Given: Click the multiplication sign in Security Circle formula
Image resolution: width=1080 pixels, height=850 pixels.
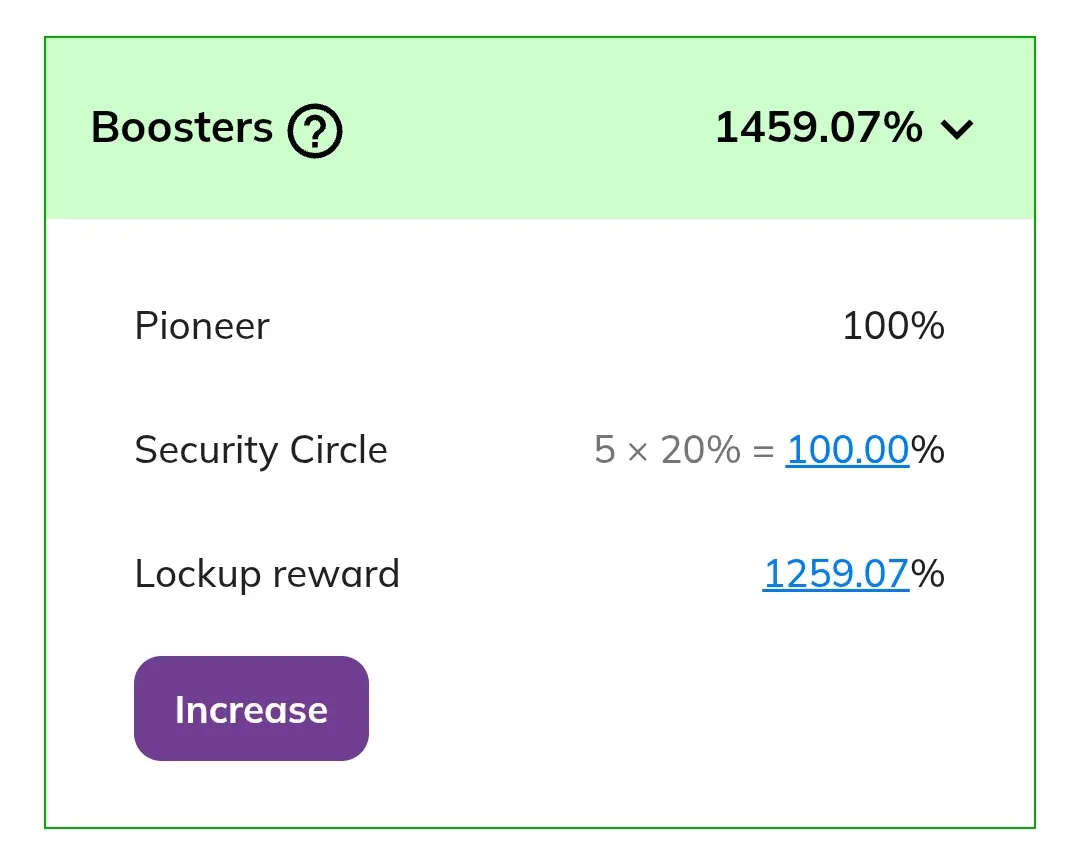Looking at the screenshot, I should [637, 452].
